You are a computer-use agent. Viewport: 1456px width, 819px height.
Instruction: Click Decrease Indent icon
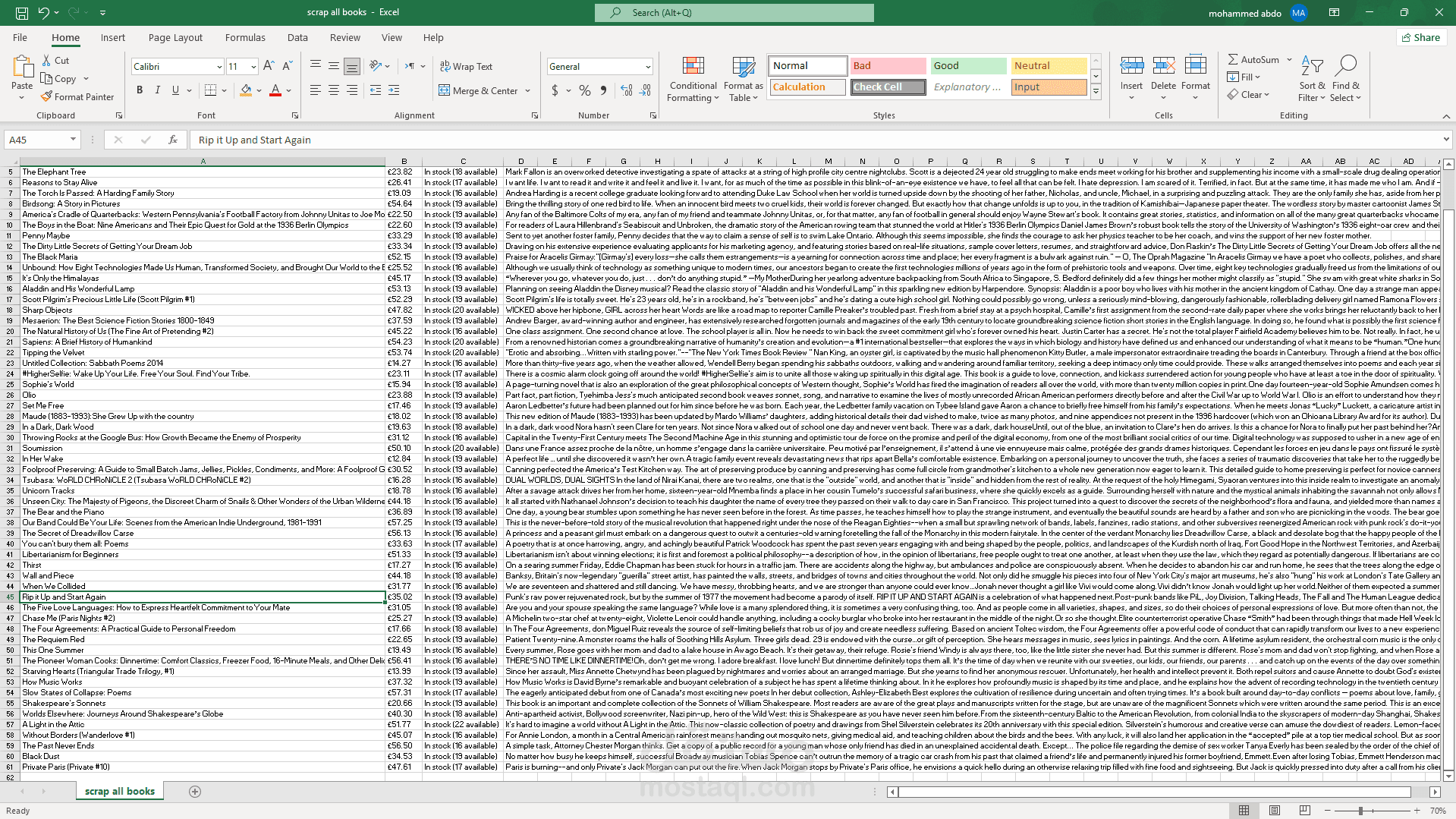[376, 90]
